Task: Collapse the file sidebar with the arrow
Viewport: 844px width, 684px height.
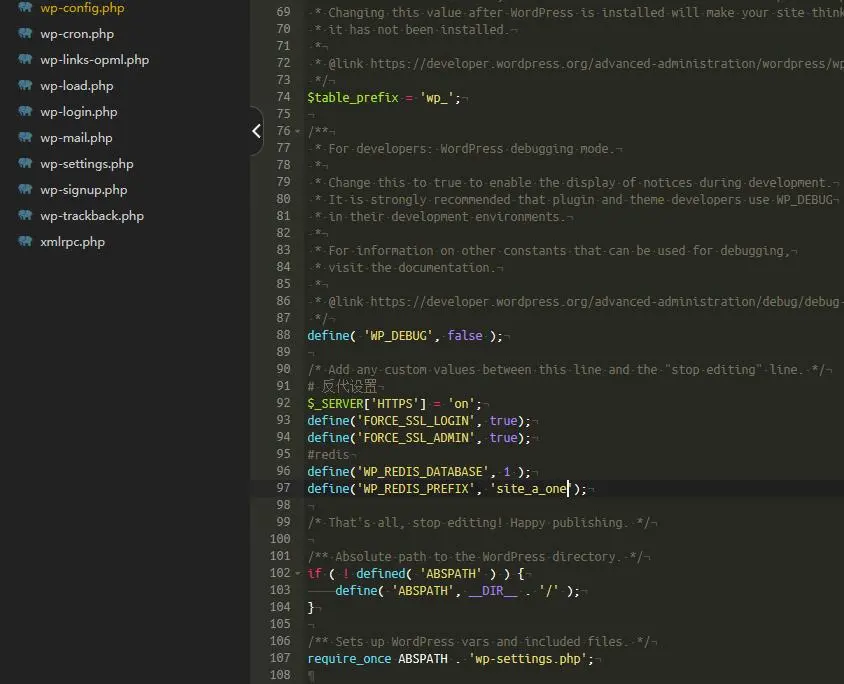Action: 256,131
